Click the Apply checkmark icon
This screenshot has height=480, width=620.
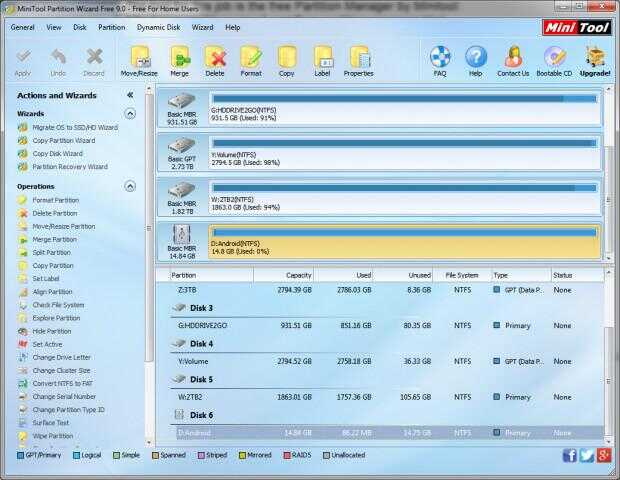(23, 57)
